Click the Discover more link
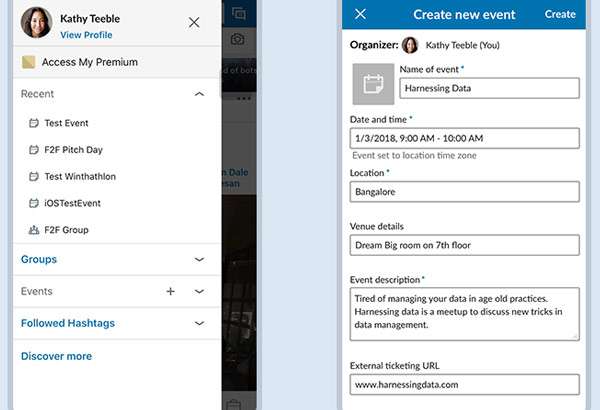 coord(56,356)
